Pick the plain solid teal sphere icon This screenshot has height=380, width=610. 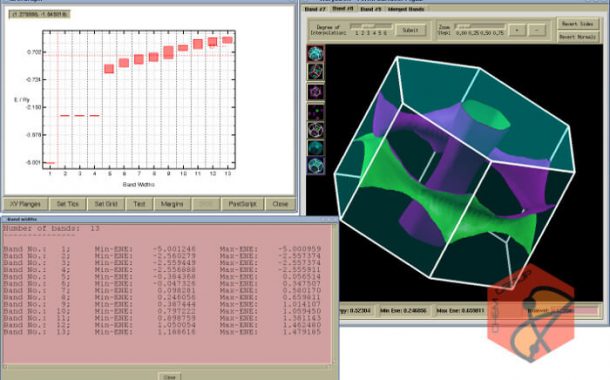[316, 147]
